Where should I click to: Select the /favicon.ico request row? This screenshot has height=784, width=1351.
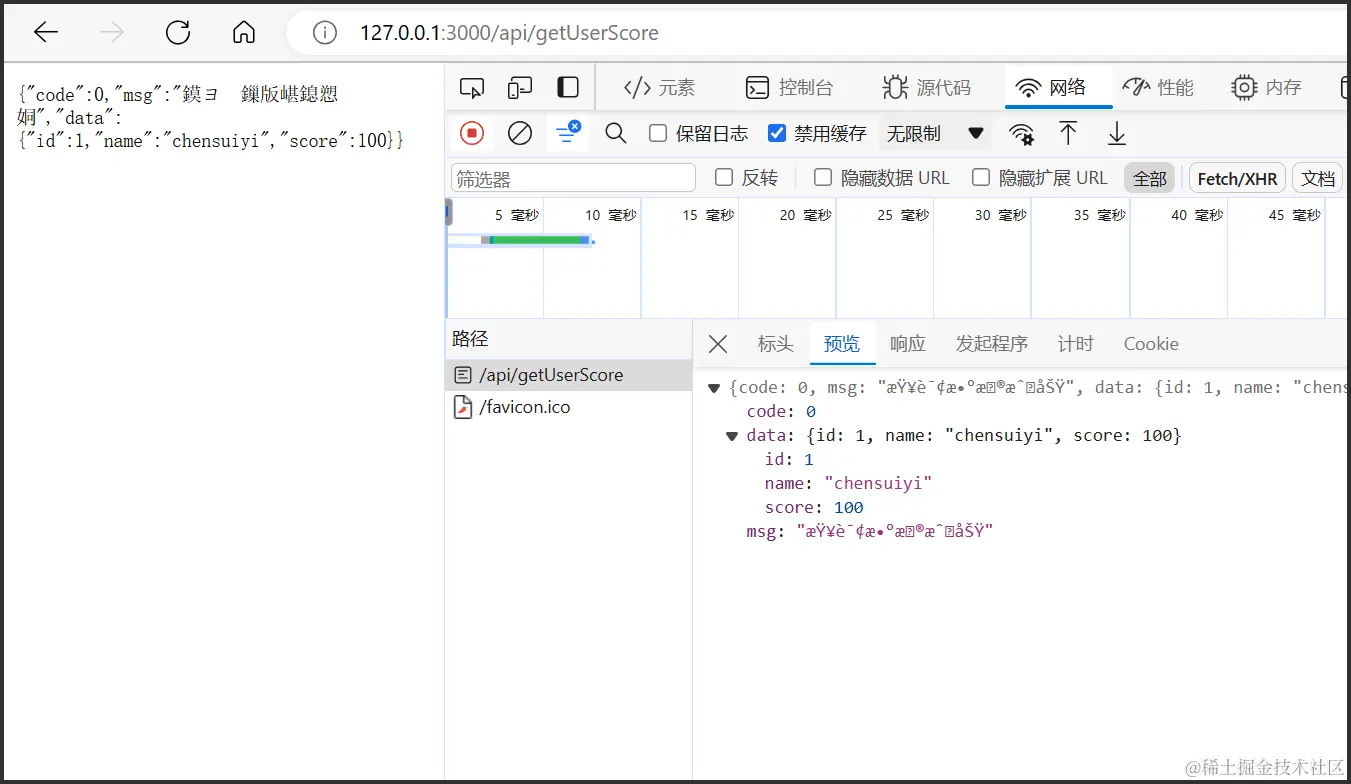coord(568,407)
